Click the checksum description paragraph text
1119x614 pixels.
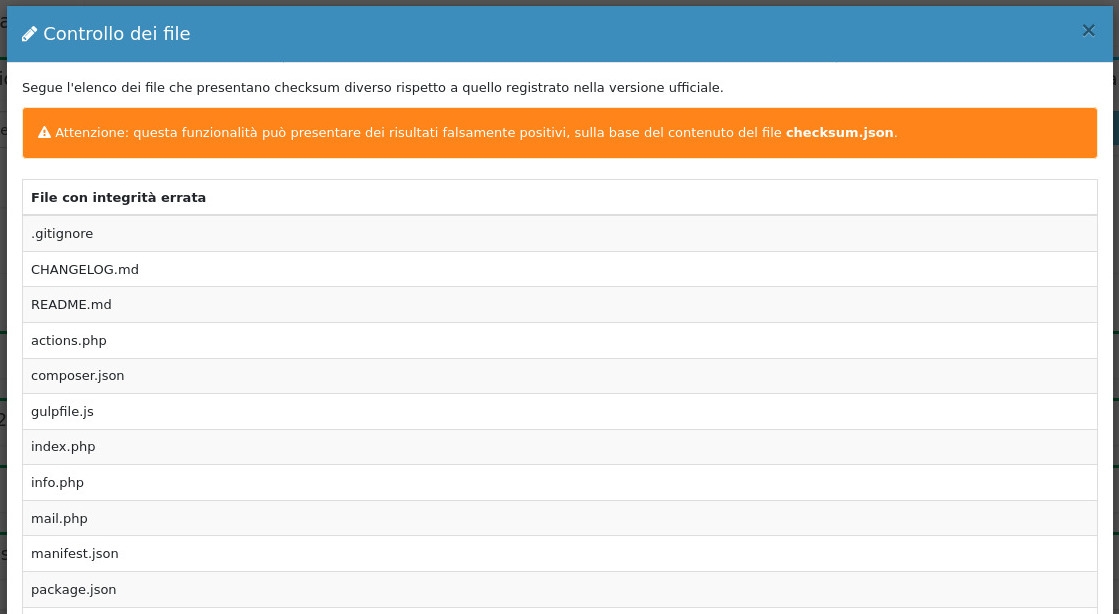point(372,88)
